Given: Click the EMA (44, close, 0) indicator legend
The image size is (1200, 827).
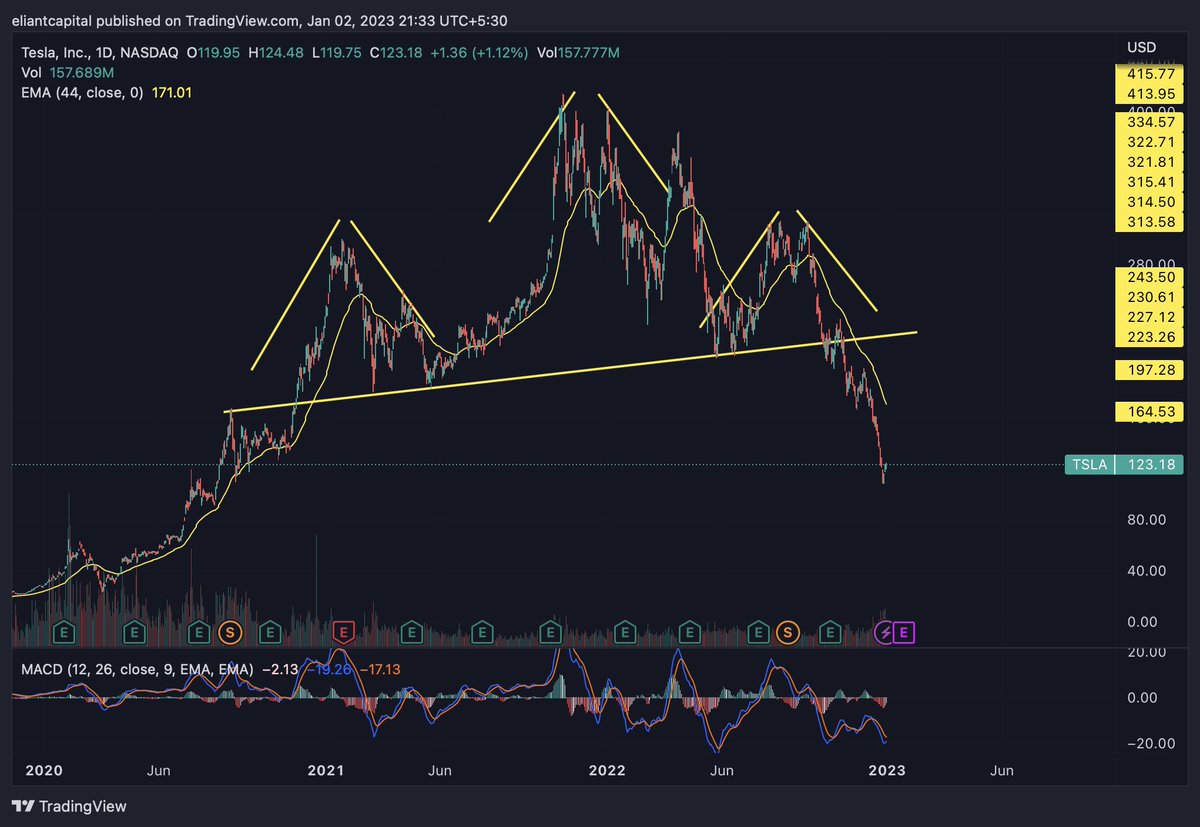Looking at the screenshot, I should pyautogui.click(x=84, y=92).
